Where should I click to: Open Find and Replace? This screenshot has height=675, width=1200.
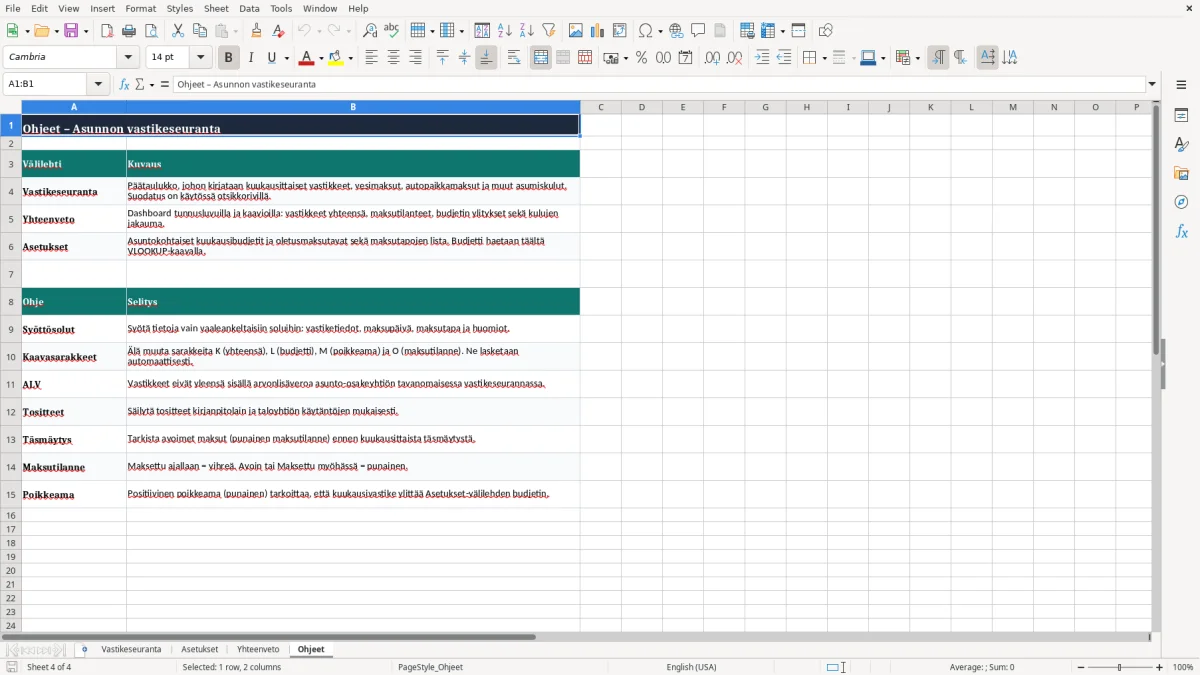(x=370, y=31)
